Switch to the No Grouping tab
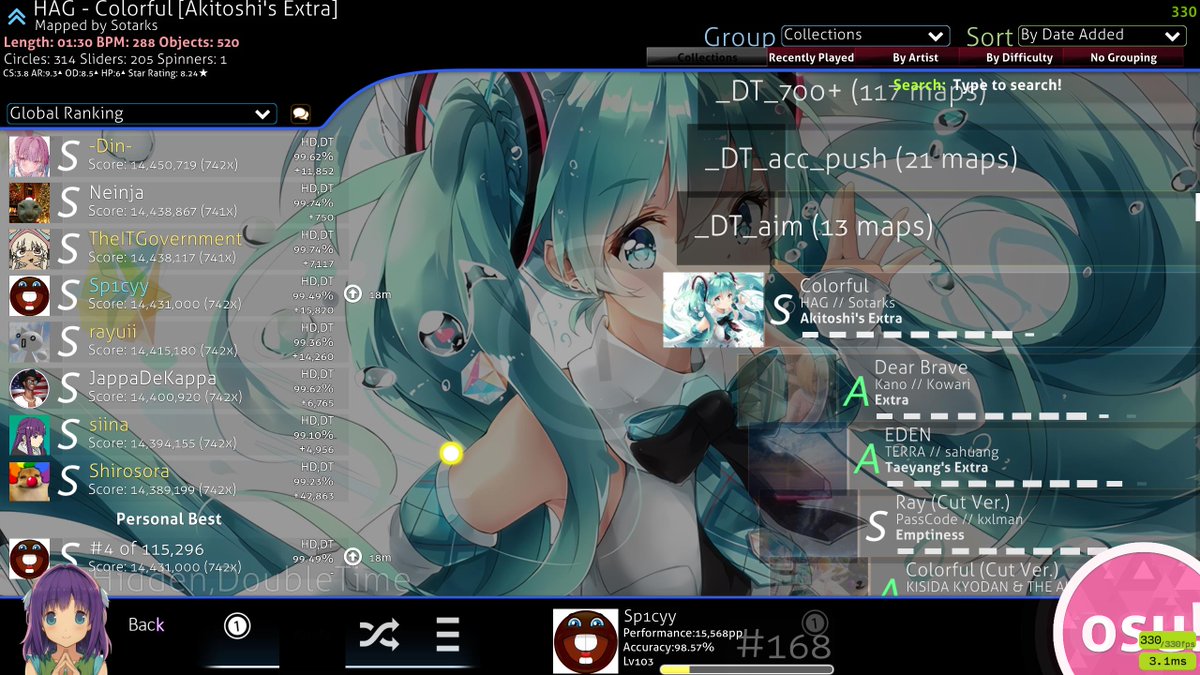 [x=1123, y=58]
